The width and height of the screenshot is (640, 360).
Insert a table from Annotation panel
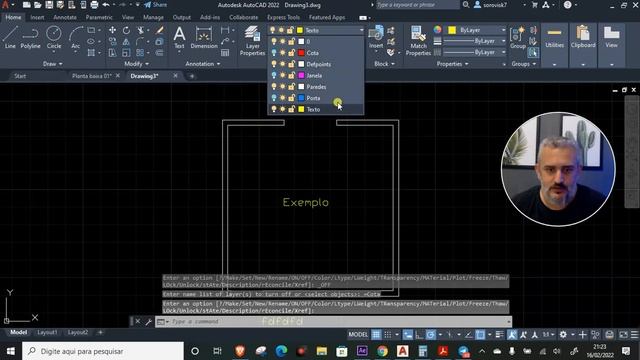[x=225, y=53]
